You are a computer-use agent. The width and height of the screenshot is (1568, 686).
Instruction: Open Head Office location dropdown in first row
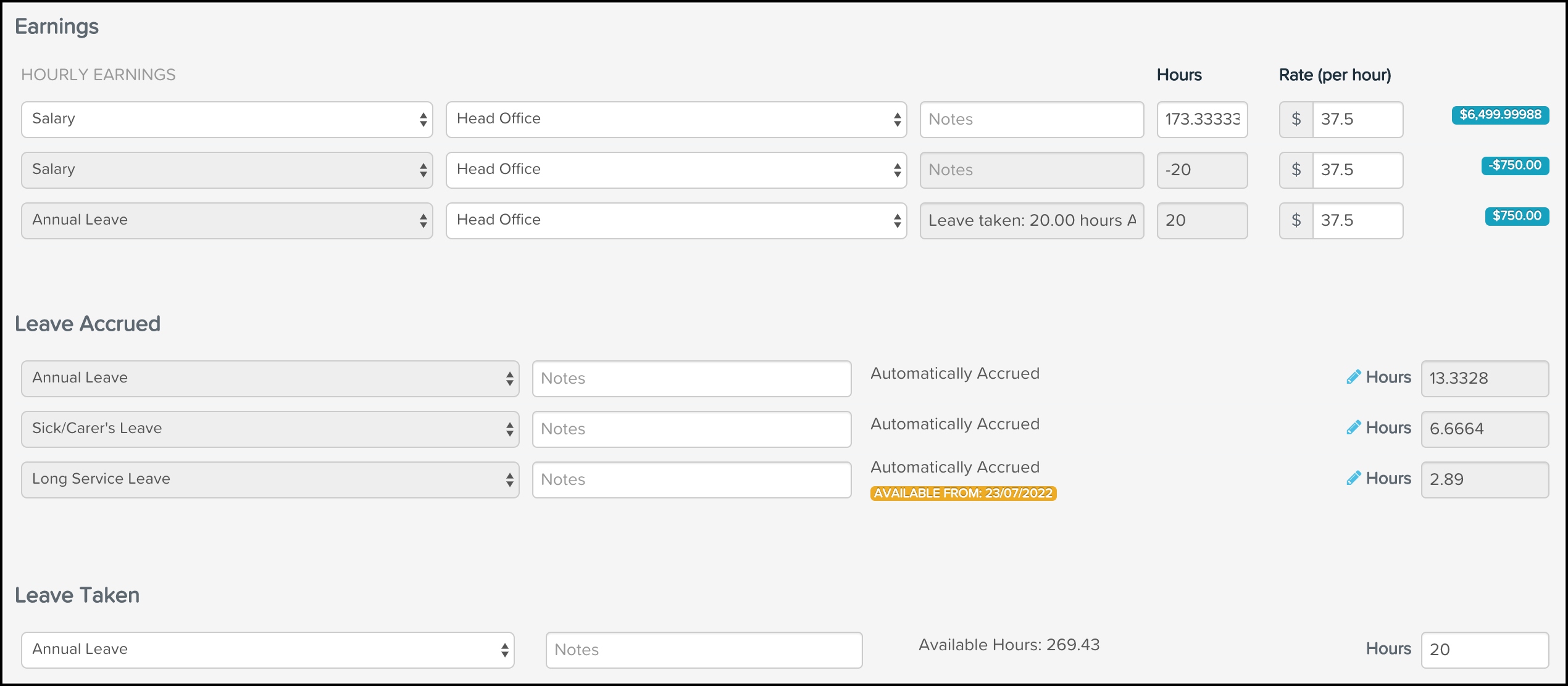point(676,119)
